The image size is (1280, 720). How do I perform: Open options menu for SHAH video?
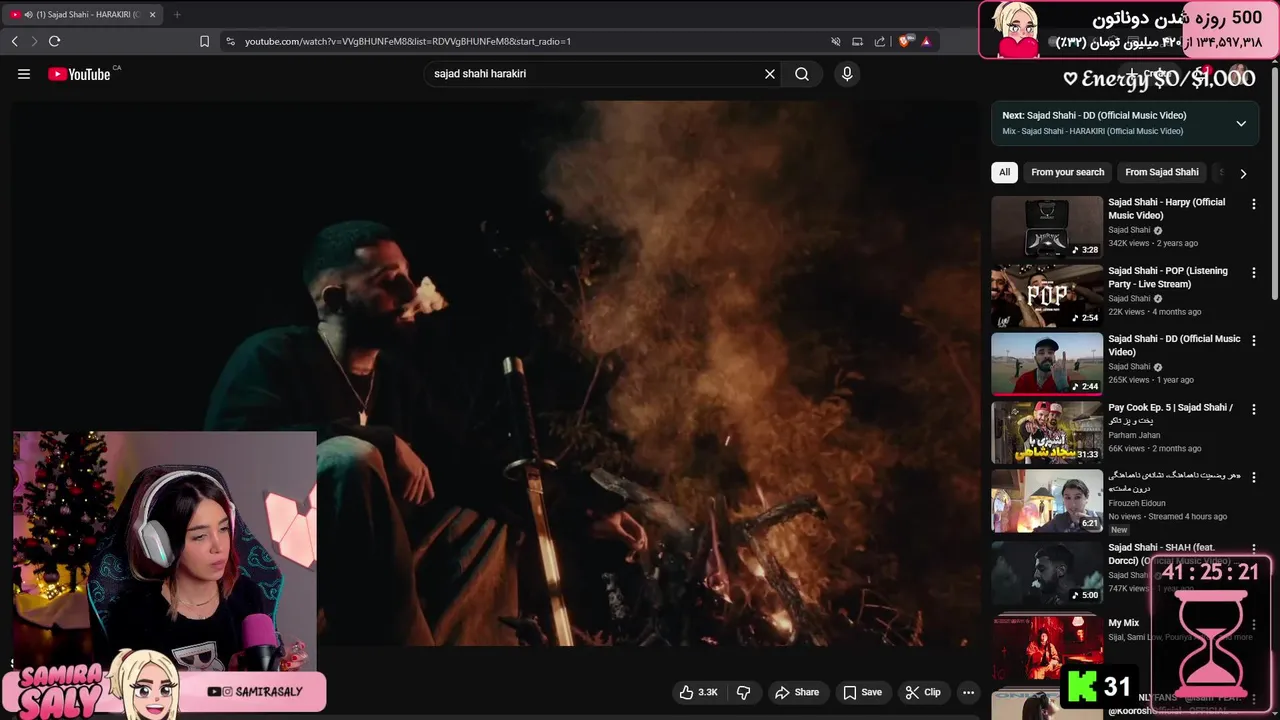pos(1253,549)
